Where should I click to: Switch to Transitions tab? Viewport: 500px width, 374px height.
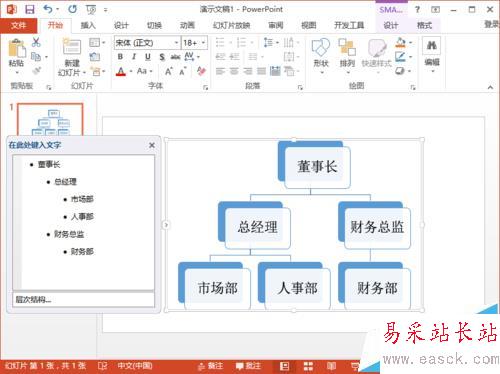(154, 25)
